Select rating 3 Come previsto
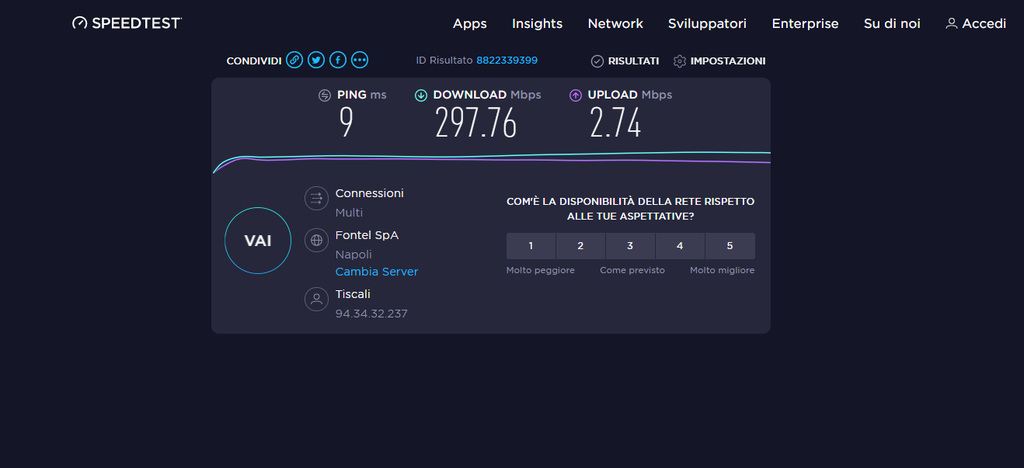This screenshot has width=1024, height=468. (x=630, y=246)
